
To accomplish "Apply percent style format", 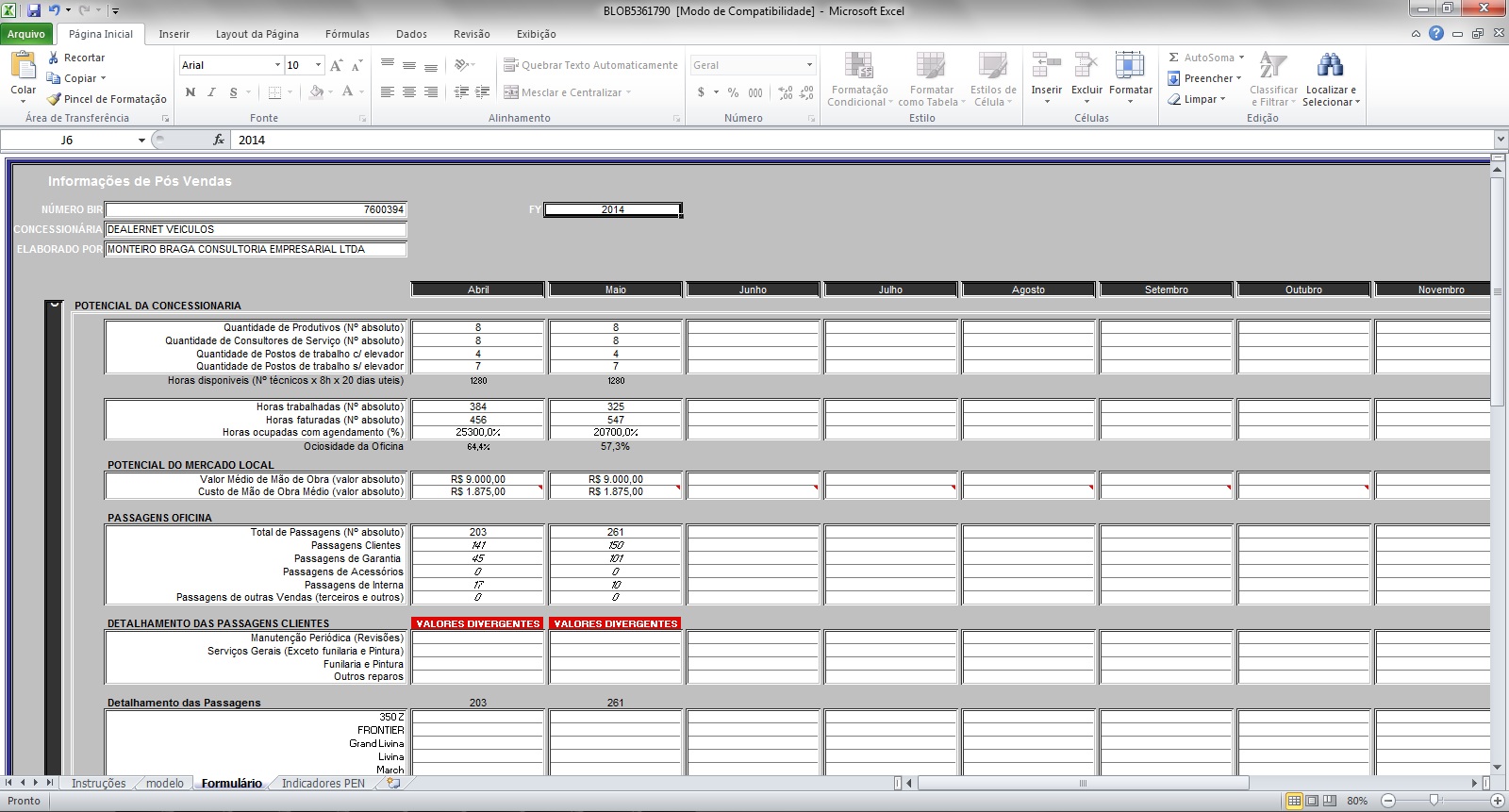I will [x=733, y=92].
